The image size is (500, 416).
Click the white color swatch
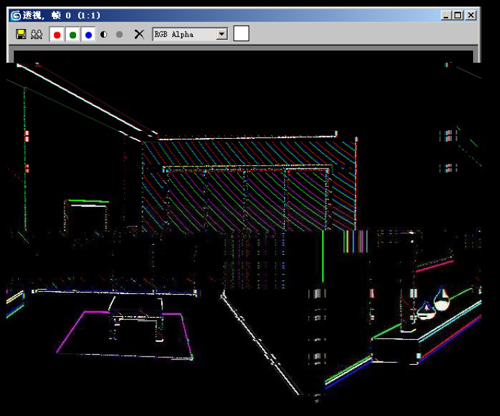point(241,34)
